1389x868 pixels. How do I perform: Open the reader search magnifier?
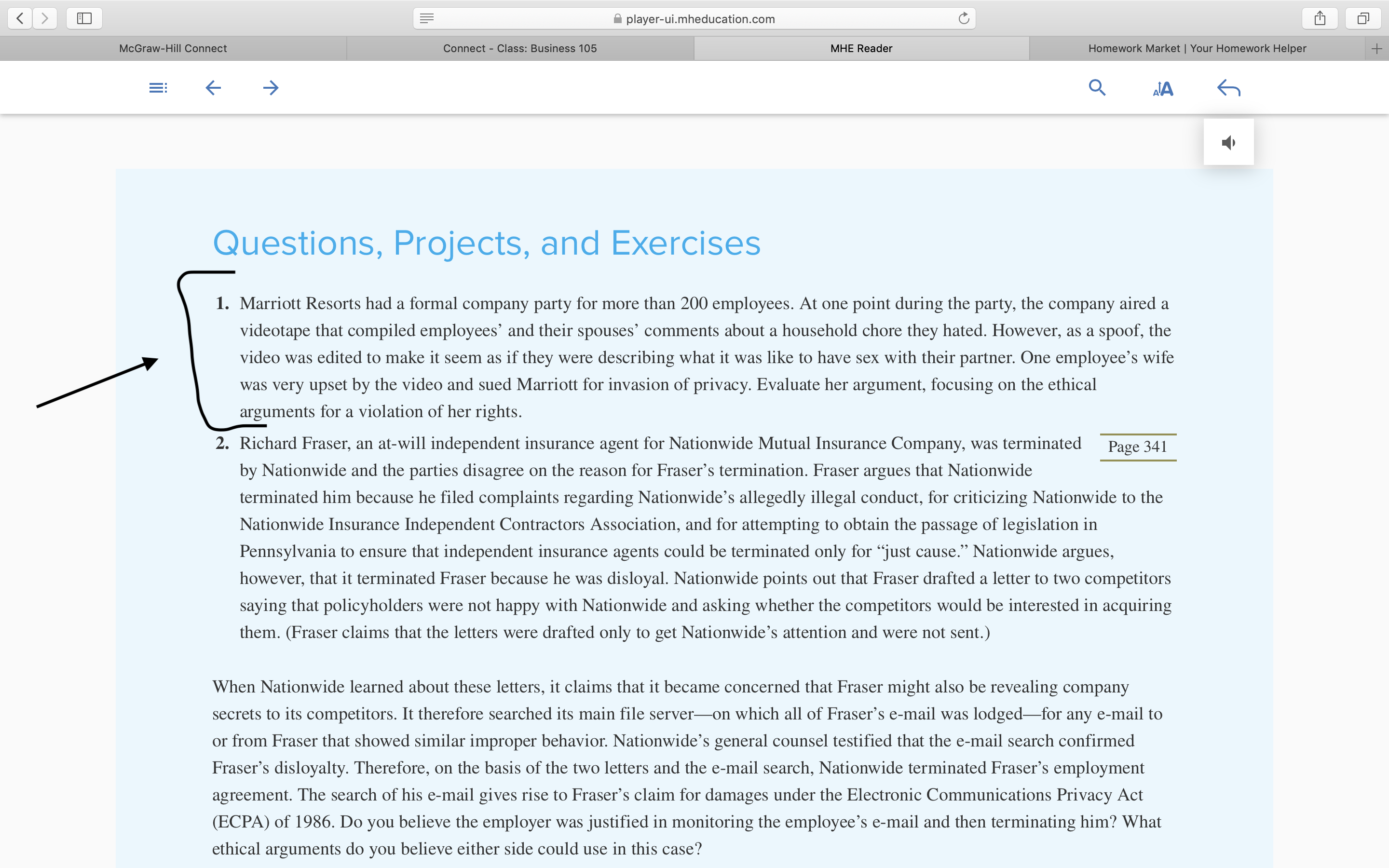click(1097, 87)
